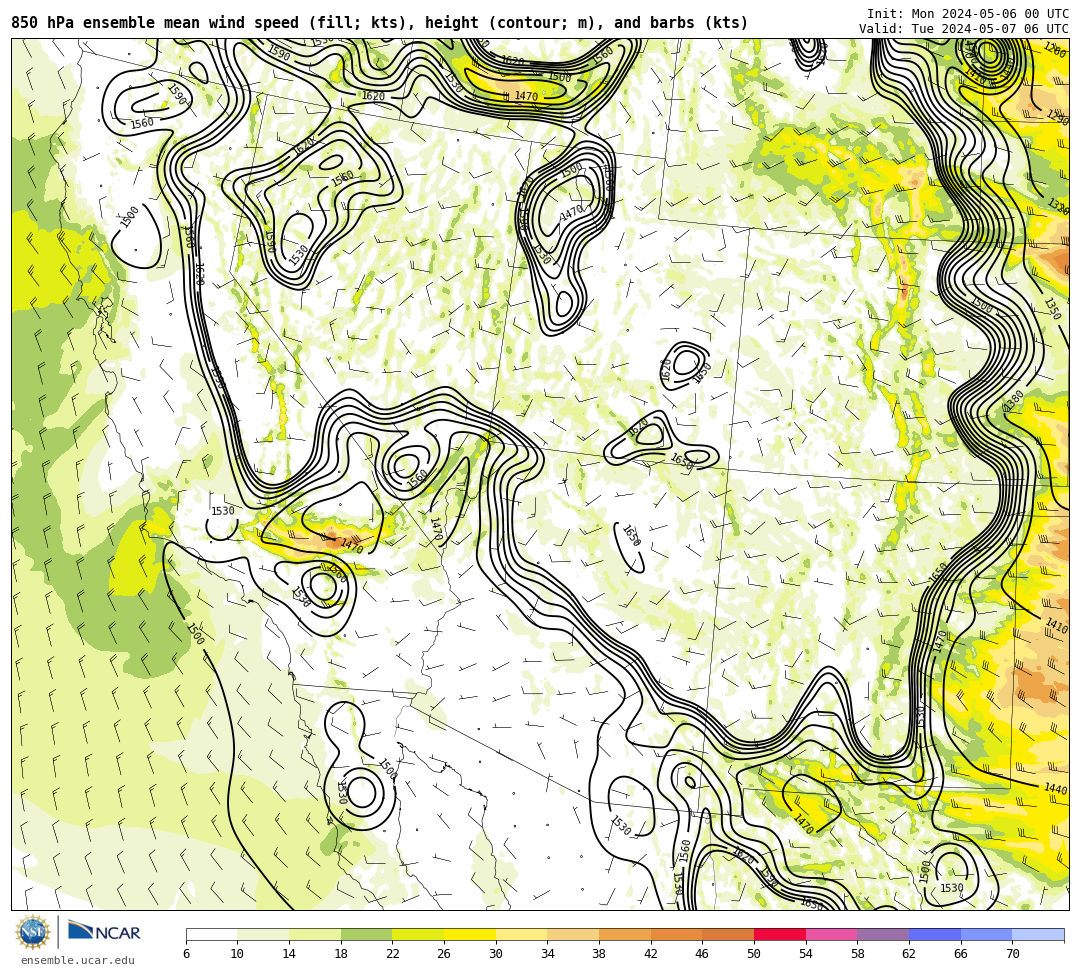The image size is (1080, 973).
Task: Click the colorbar tick label 54
Action: tap(806, 954)
